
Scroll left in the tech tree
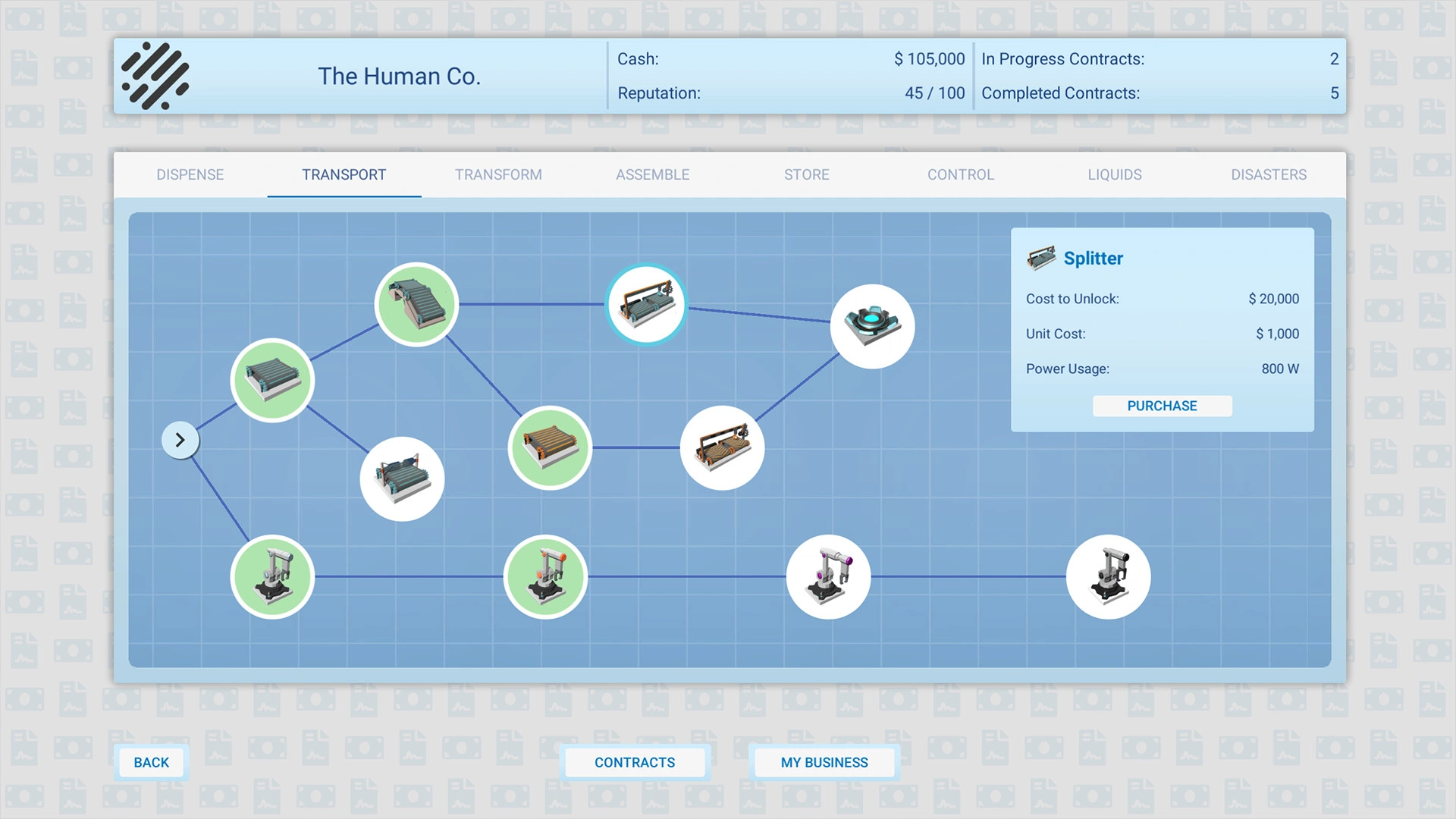point(180,440)
